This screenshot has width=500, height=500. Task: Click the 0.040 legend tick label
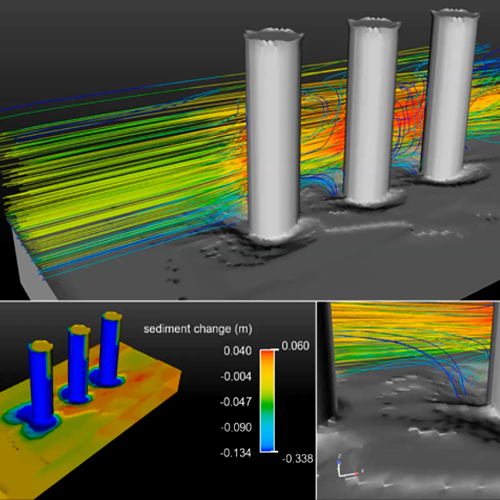(237, 351)
